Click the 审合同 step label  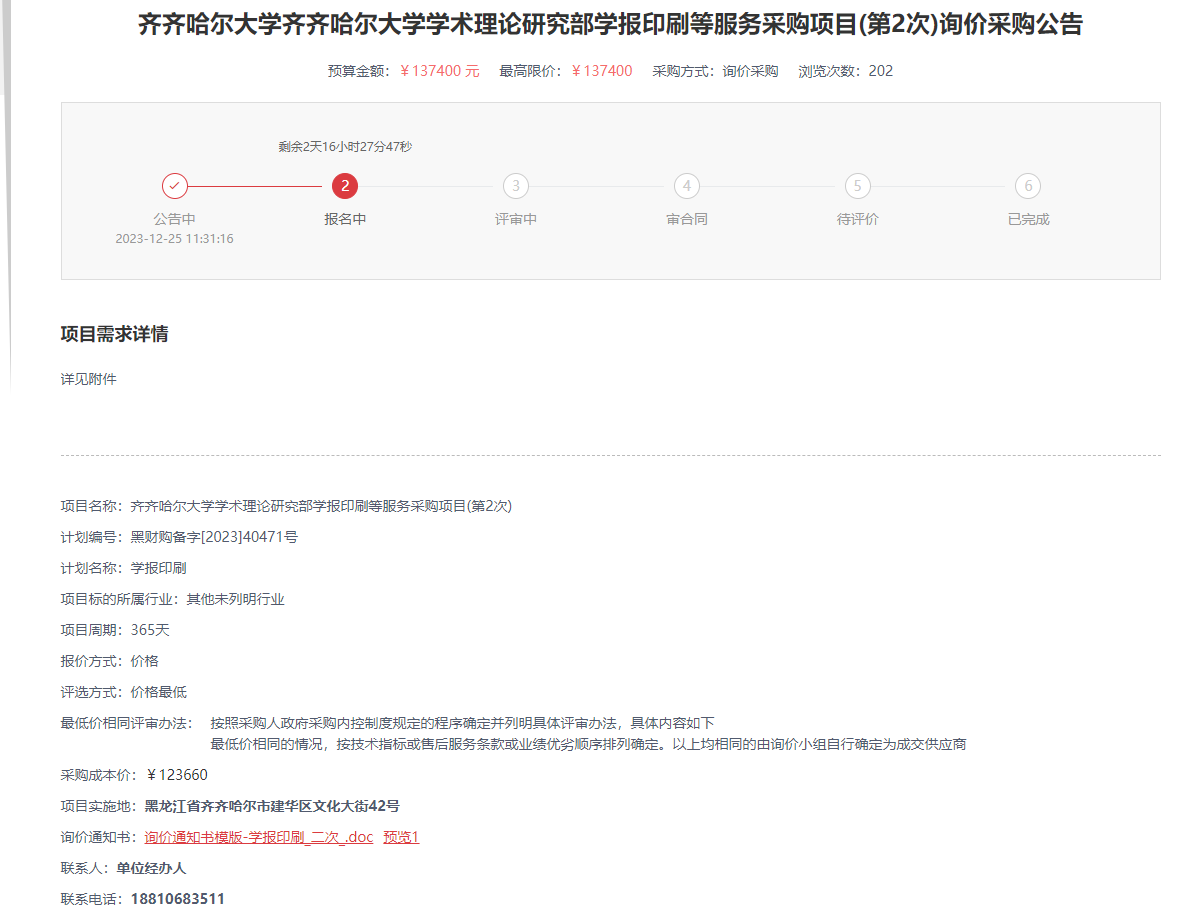(686, 219)
